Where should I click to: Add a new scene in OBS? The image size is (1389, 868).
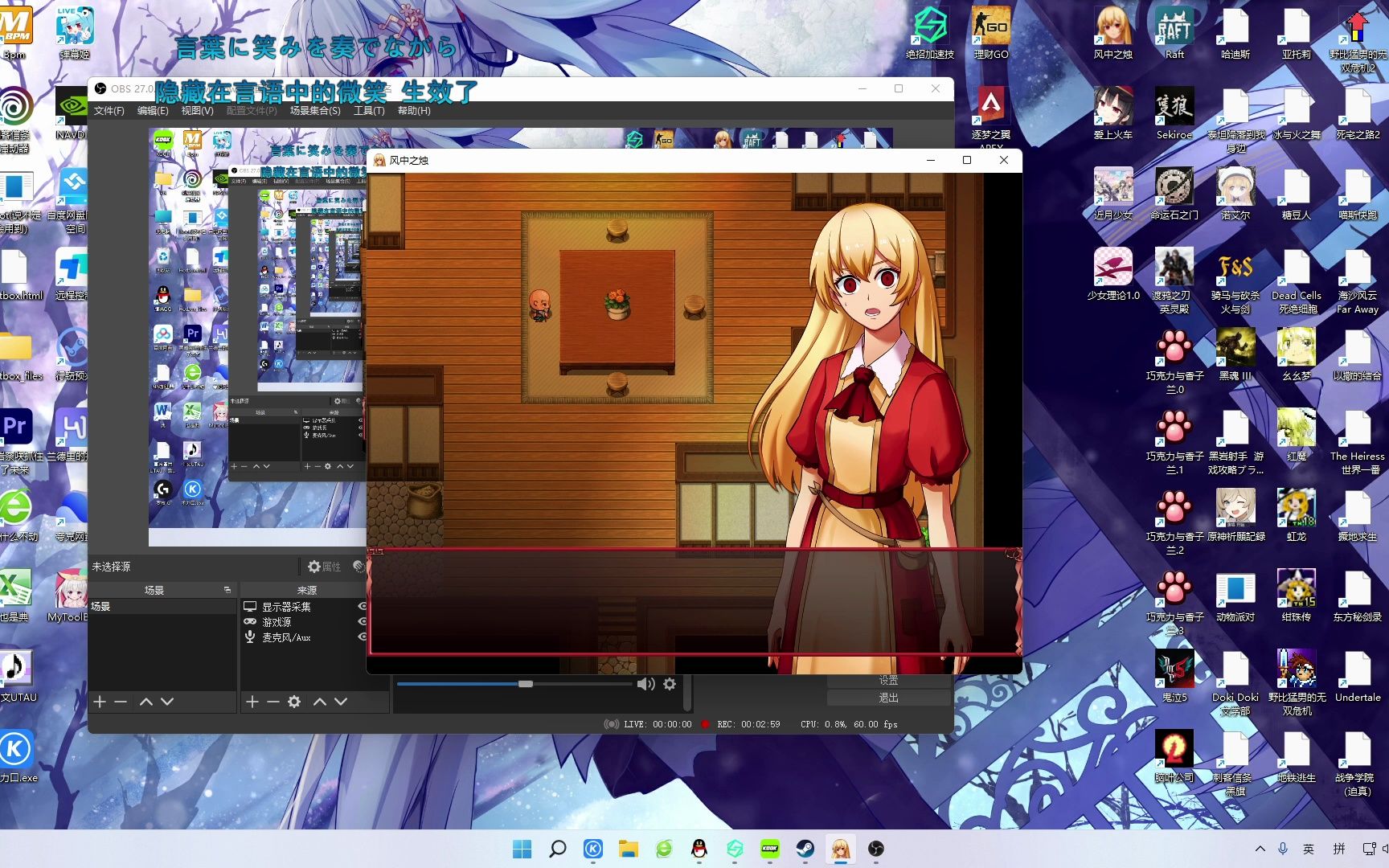click(x=100, y=702)
